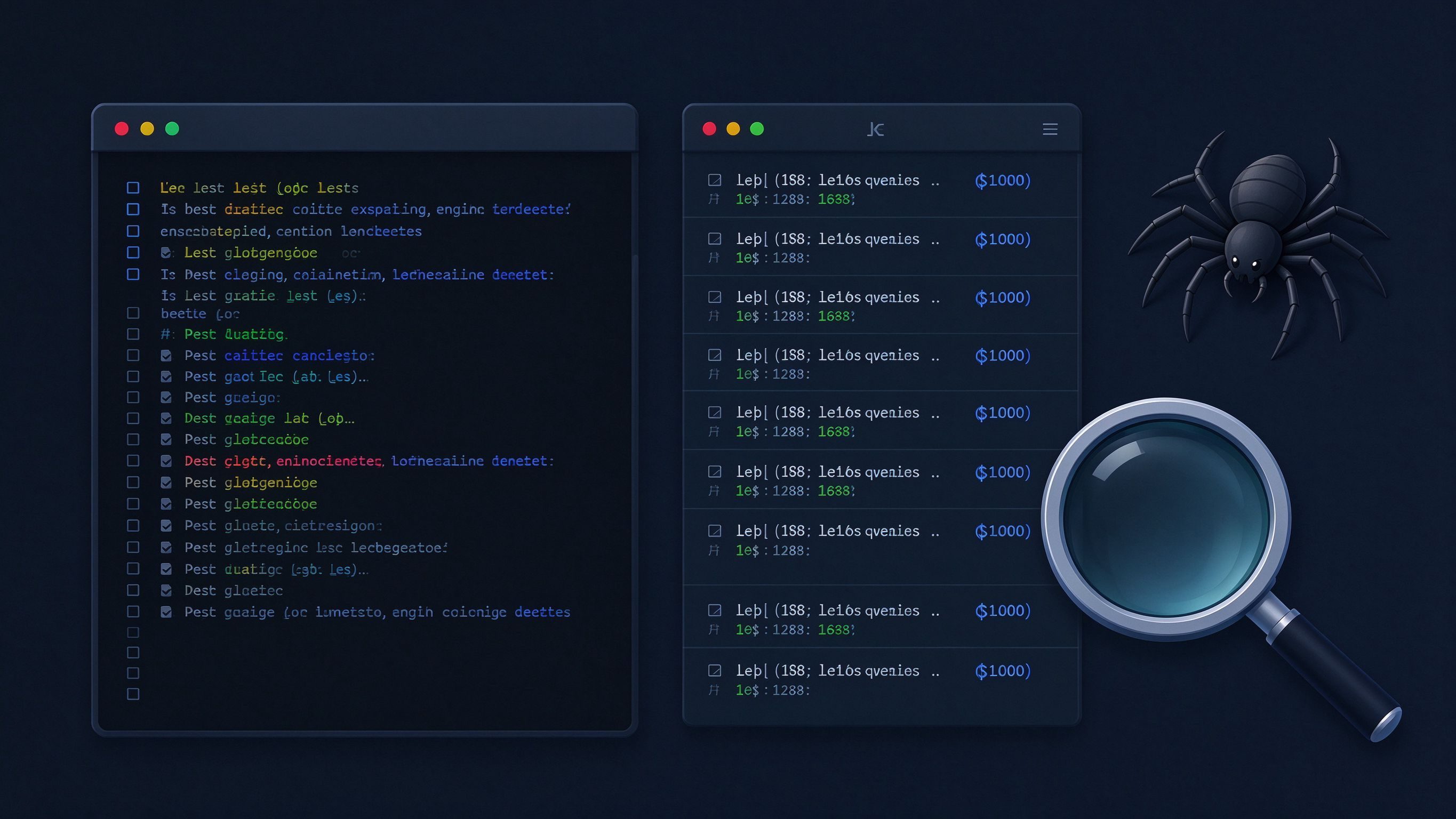The height and width of the screenshot is (819, 1456).
Task: Tick the outer checkbox beside "Pest gletreginc lsc"
Action: [133, 547]
